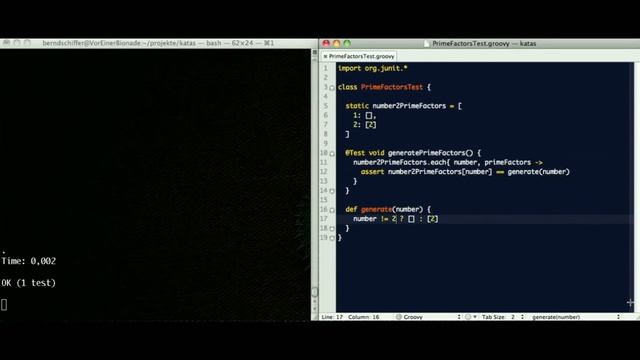Image resolution: width=640 pixels, height=360 pixels.
Task: Click the '2: [2]' map entry on line 7
Action: click(364, 125)
